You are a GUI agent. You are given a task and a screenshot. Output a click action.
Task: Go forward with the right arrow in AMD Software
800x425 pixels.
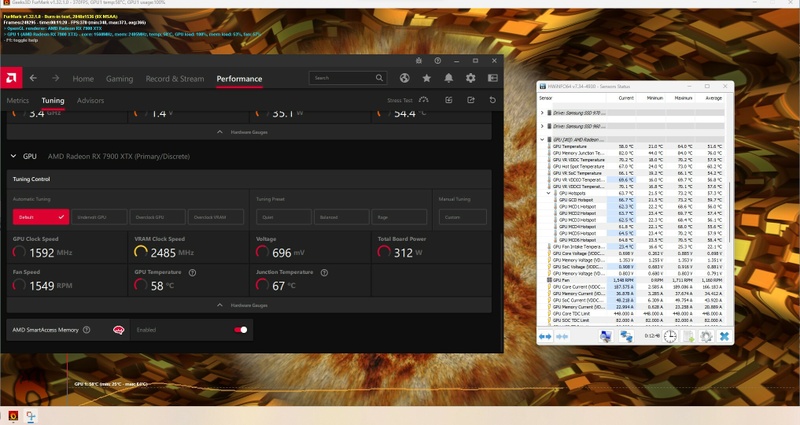[55, 78]
